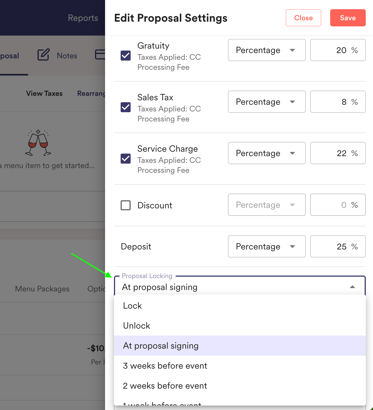This screenshot has width=373, height=410.
Task: Choose the At proposal signing option
Action: click(x=240, y=346)
